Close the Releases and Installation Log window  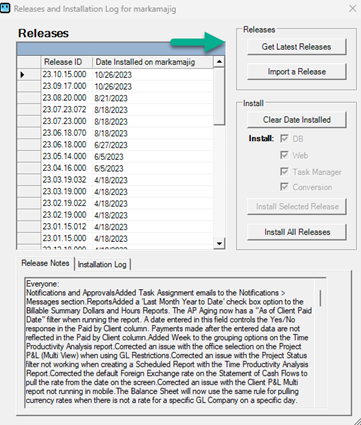(352, 8)
